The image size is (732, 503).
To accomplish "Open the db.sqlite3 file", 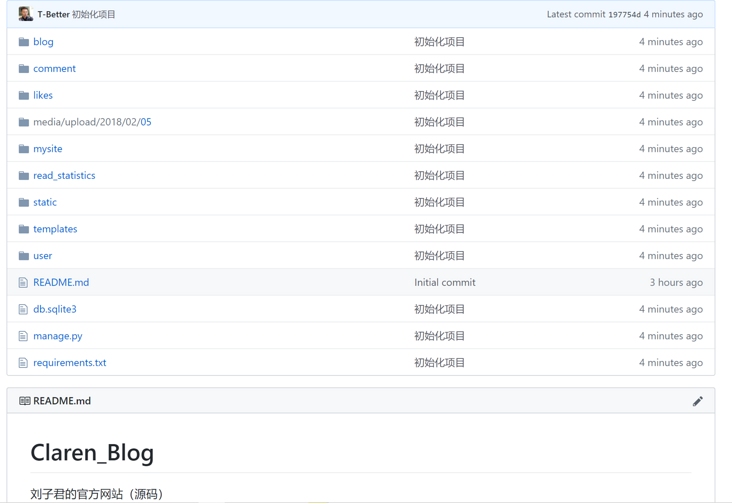I will pos(55,309).
